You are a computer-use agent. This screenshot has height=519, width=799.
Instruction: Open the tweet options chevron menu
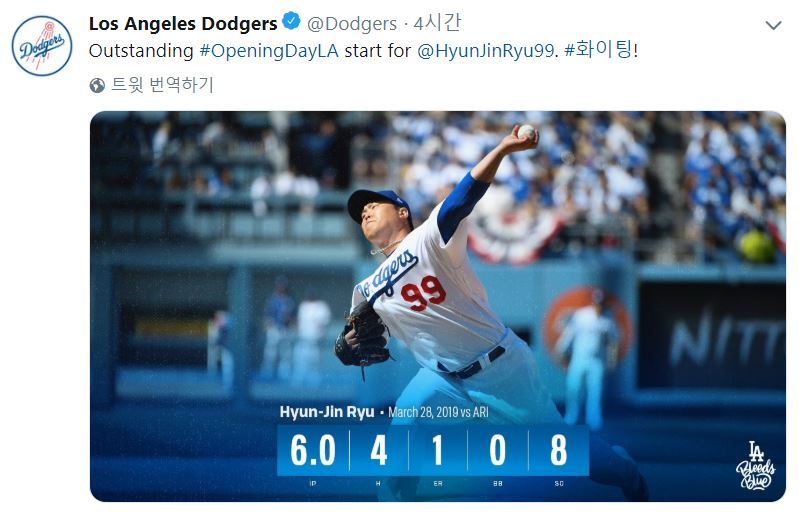point(774,25)
